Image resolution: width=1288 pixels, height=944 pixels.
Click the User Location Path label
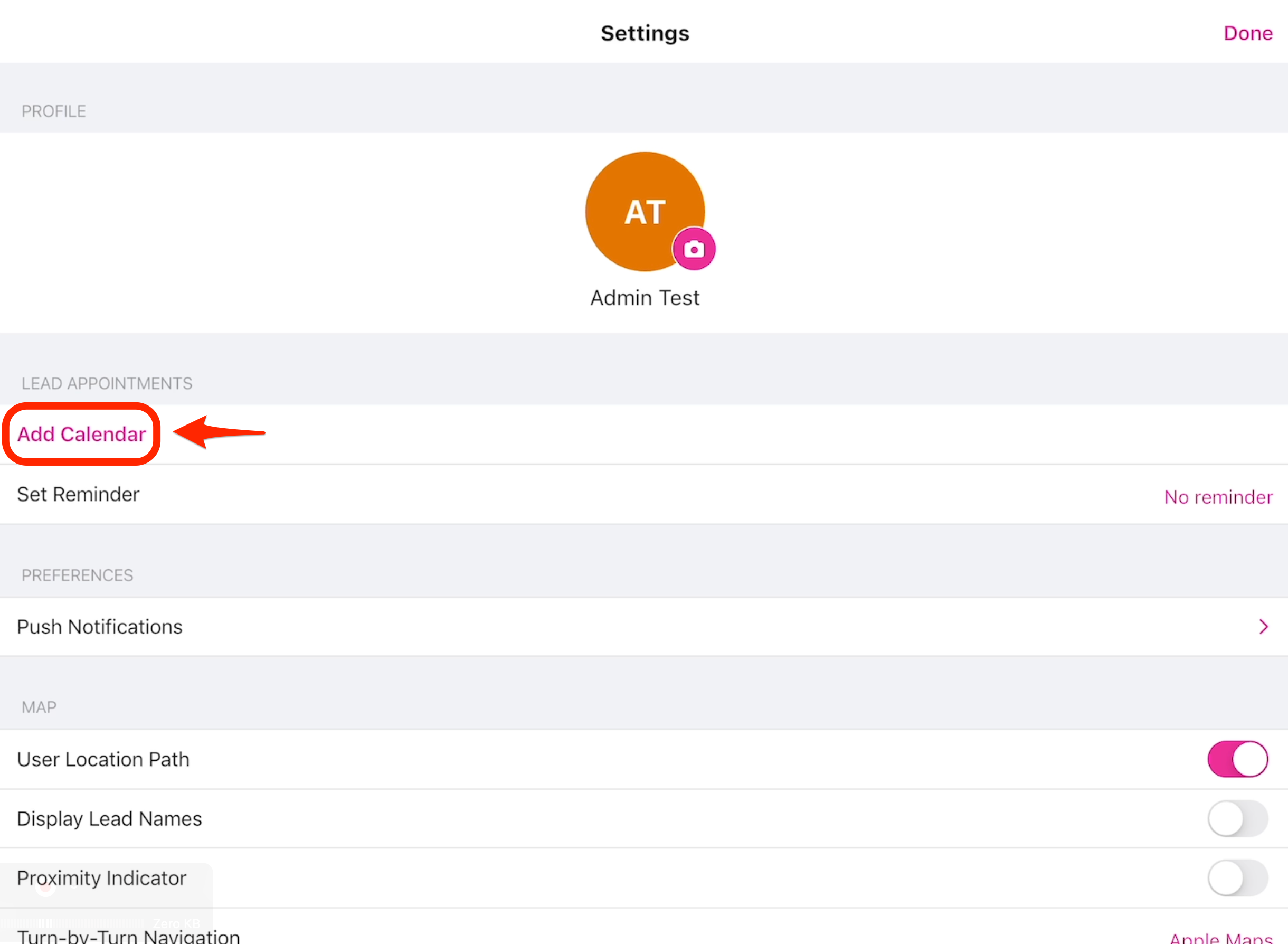103,759
